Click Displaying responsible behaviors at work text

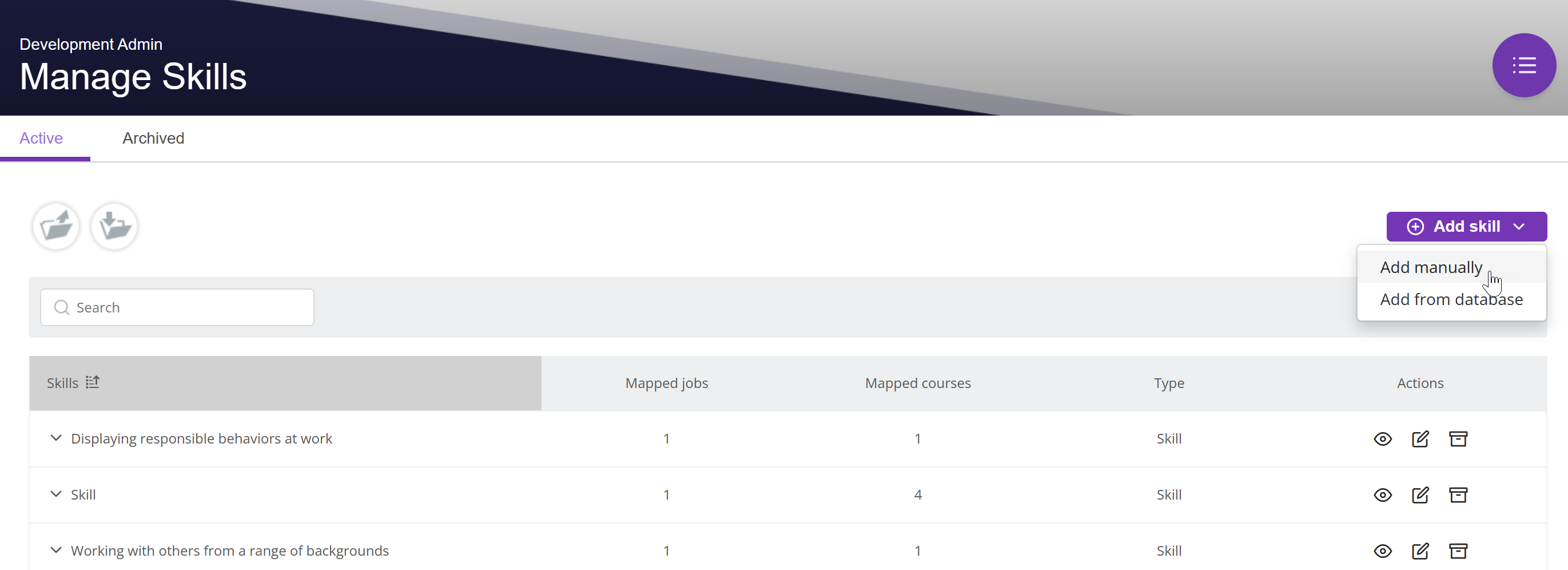(x=201, y=438)
